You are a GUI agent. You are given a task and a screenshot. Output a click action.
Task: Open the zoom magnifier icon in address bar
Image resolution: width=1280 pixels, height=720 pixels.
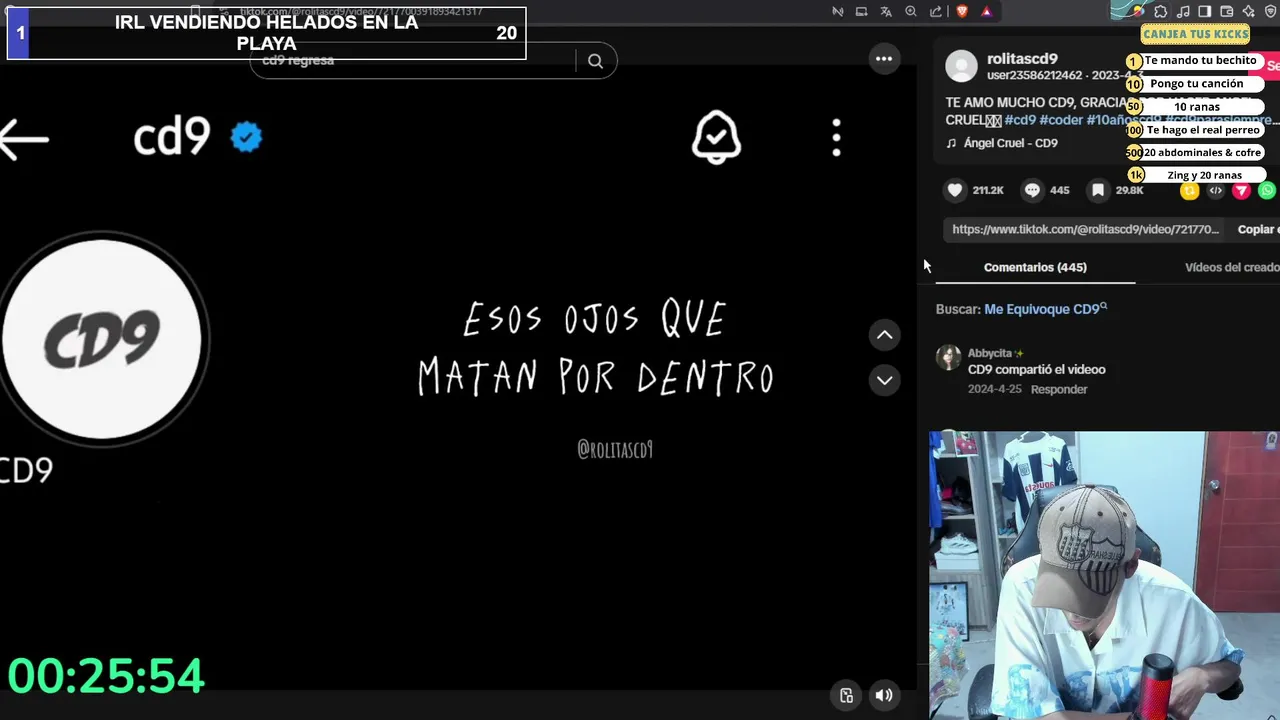tap(911, 11)
